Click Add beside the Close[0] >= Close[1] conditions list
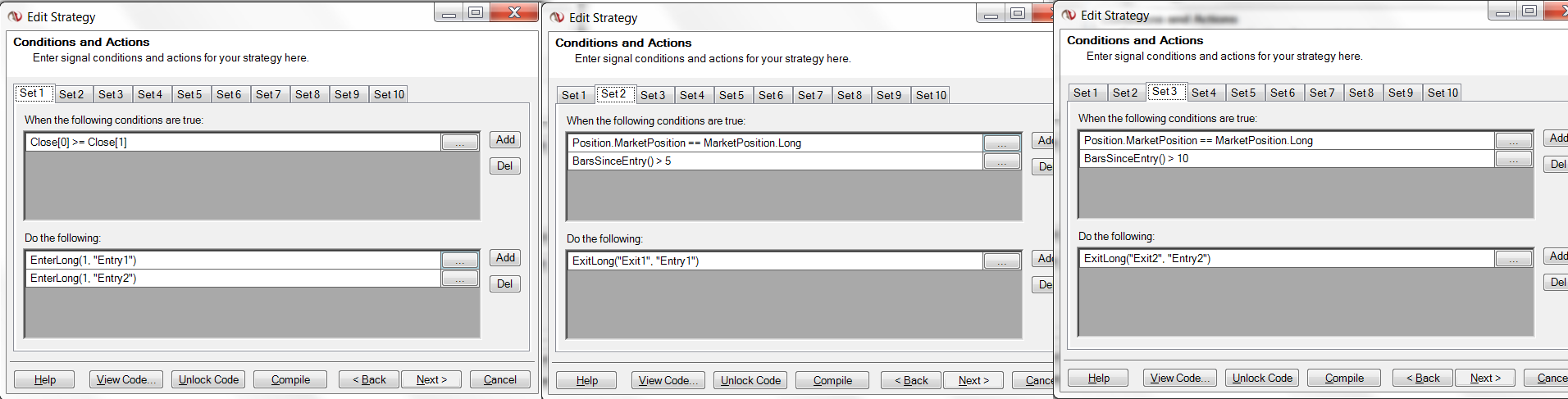The image size is (1568, 399). pyautogui.click(x=505, y=140)
